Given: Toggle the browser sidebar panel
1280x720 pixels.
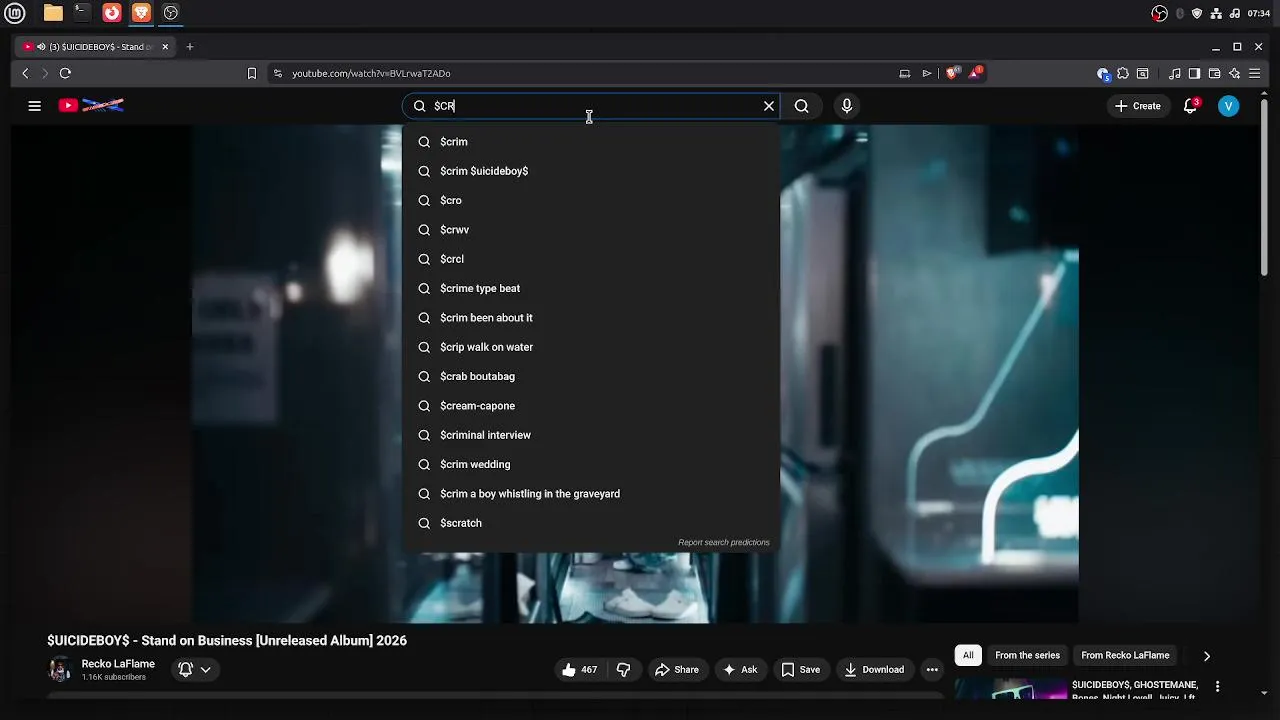Looking at the screenshot, I should point(1194,73).
